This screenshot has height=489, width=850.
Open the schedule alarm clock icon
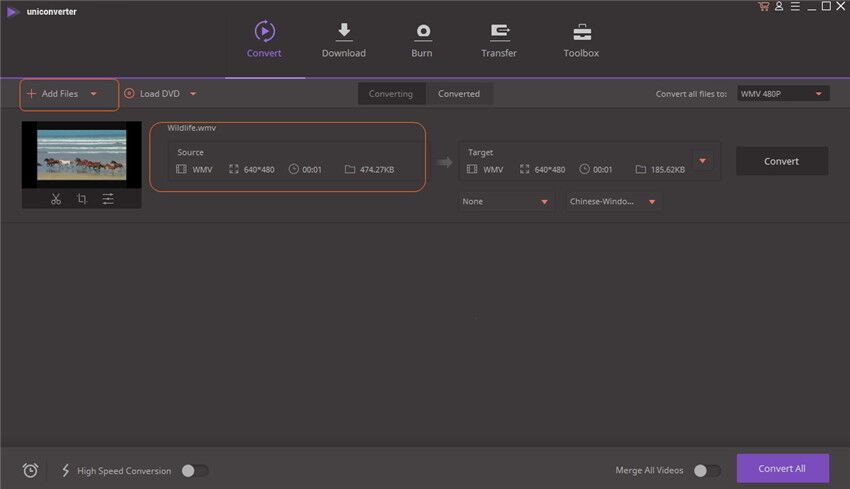pyautogui.click(x=30, y=470)
